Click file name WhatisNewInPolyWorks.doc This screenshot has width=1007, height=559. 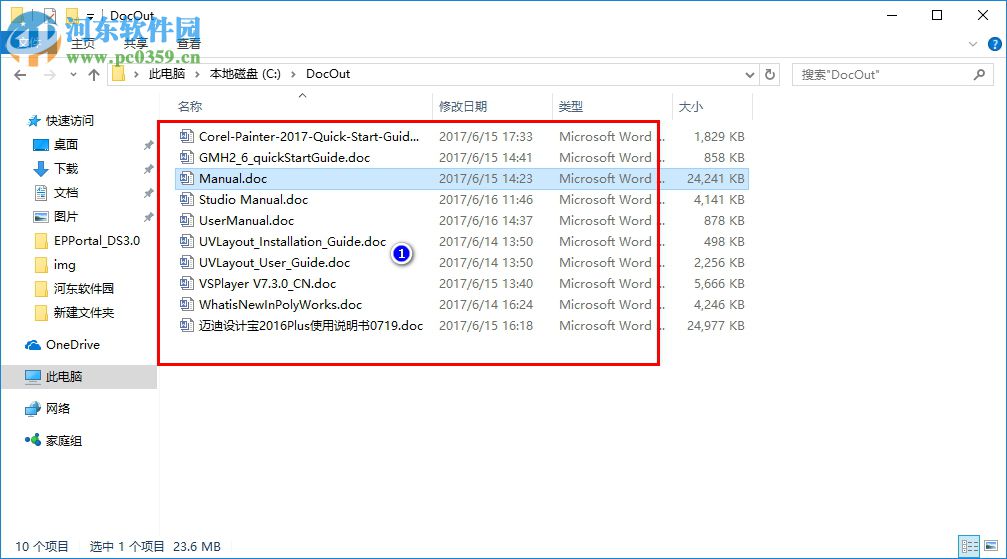280,305
